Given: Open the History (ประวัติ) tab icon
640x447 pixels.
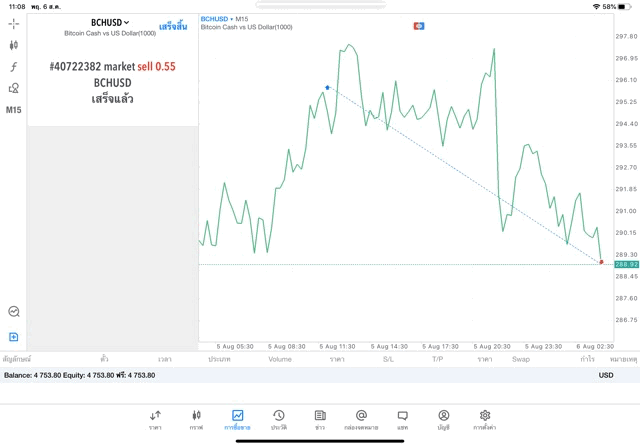Looking at the screenshot, I should tap(278, 419).
